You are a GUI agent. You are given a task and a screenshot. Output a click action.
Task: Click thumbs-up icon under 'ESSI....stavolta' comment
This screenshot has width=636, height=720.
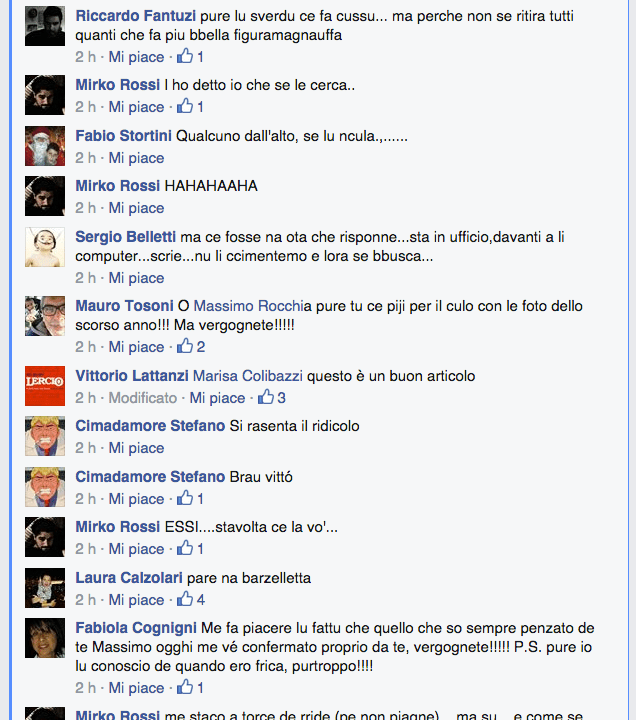(x=185, y=548)
